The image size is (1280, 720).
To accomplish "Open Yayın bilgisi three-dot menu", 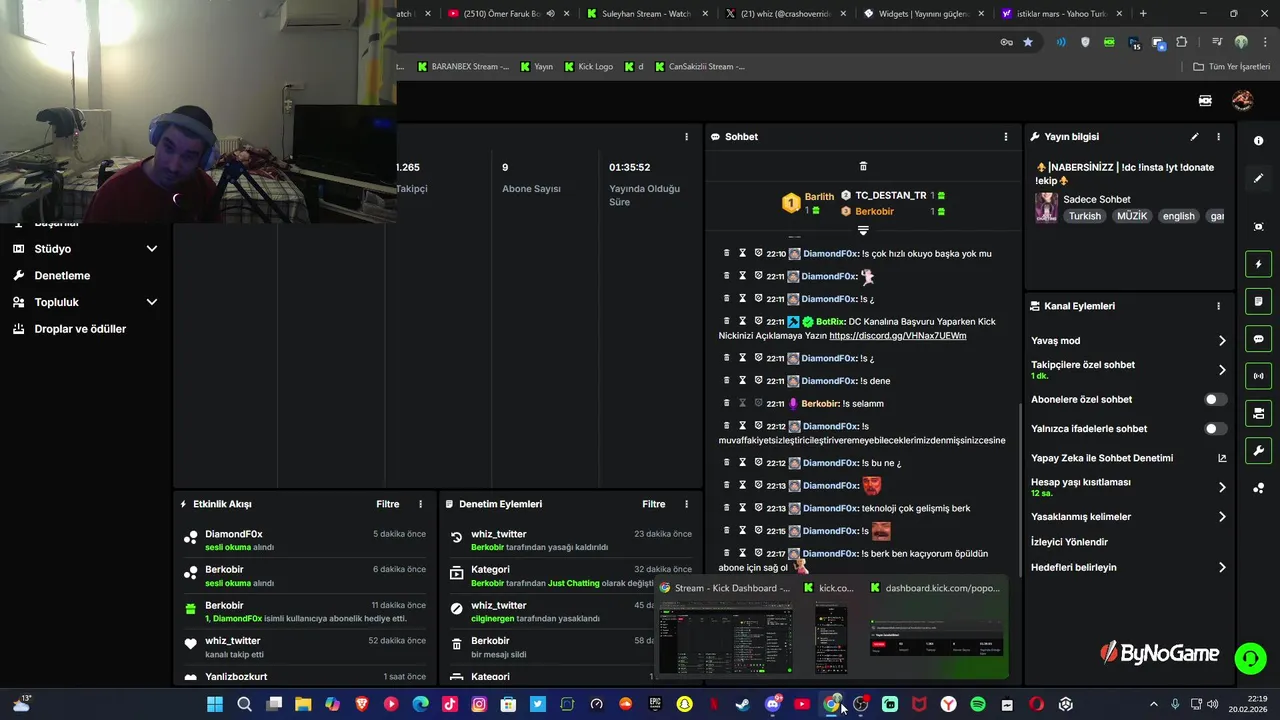I will point(1218,137).
